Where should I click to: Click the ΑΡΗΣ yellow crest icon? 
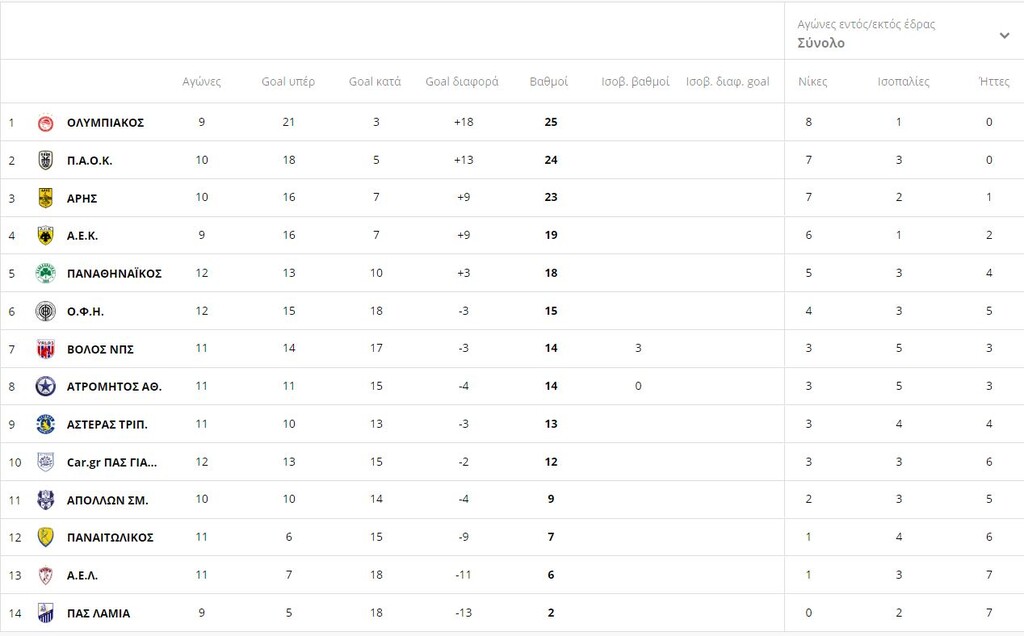pyautogui.click(x=45, y=198)
